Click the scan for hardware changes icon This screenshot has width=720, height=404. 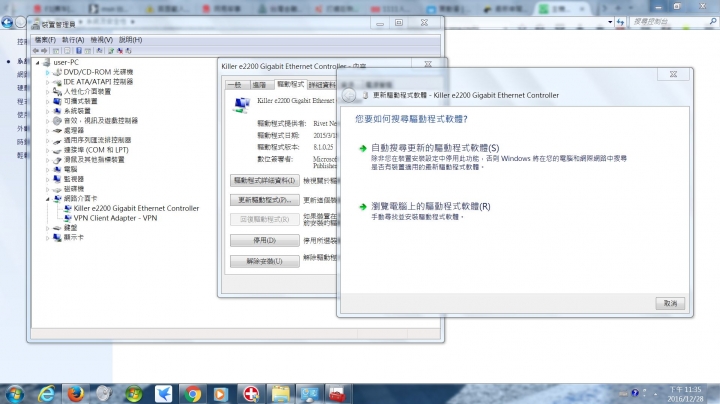click(x=99, y=50)
